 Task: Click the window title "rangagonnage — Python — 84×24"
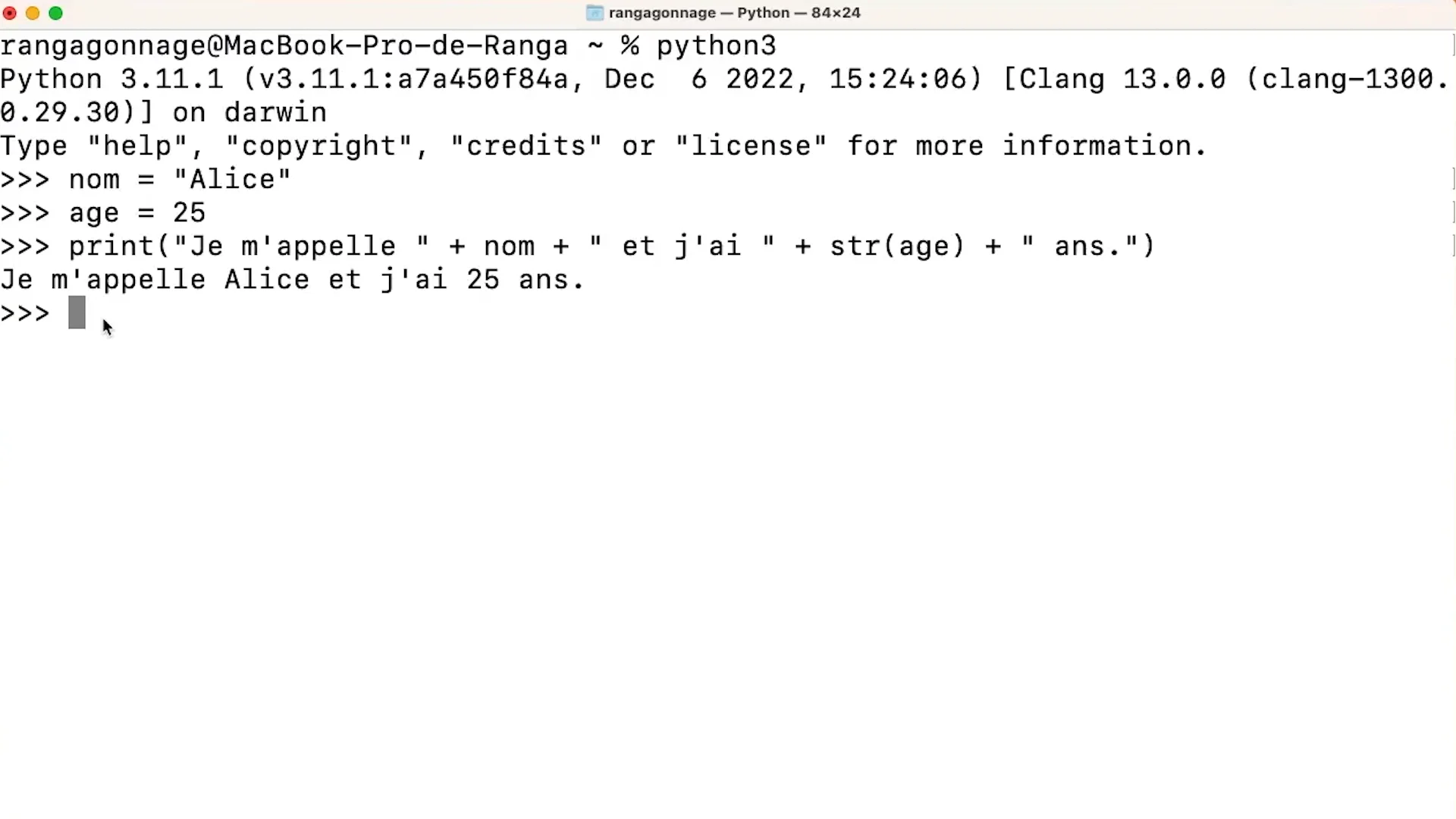tap(734, 13)
